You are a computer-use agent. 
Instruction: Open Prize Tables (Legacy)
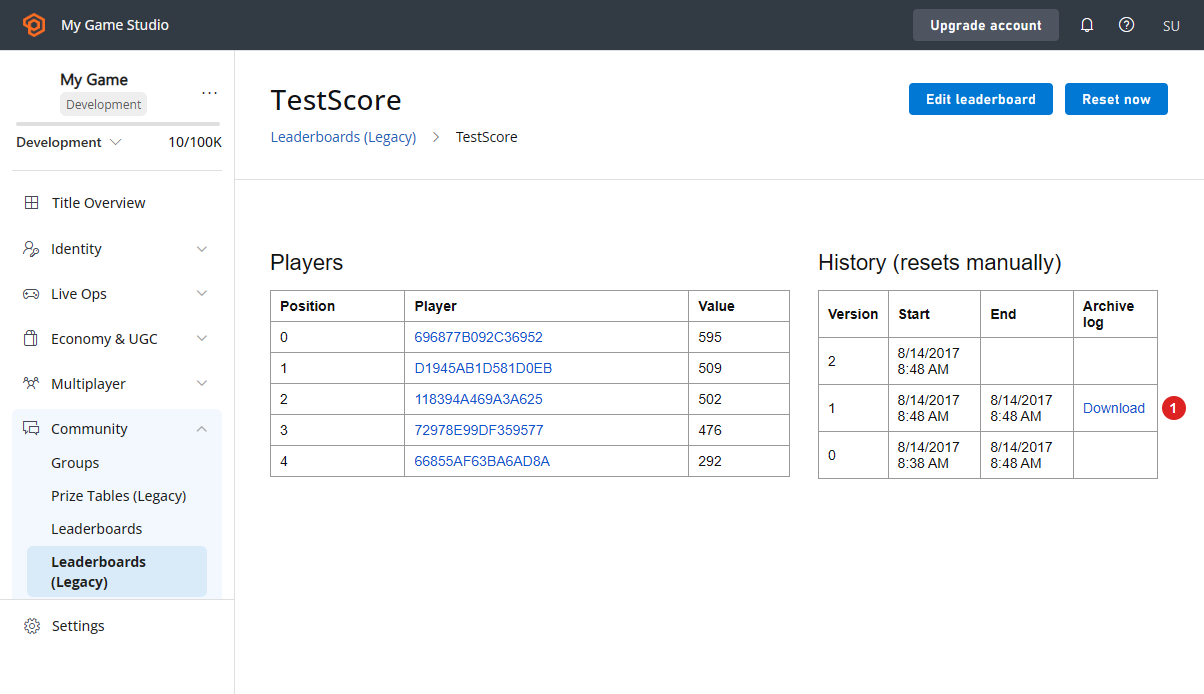click(x=118, y=496)
